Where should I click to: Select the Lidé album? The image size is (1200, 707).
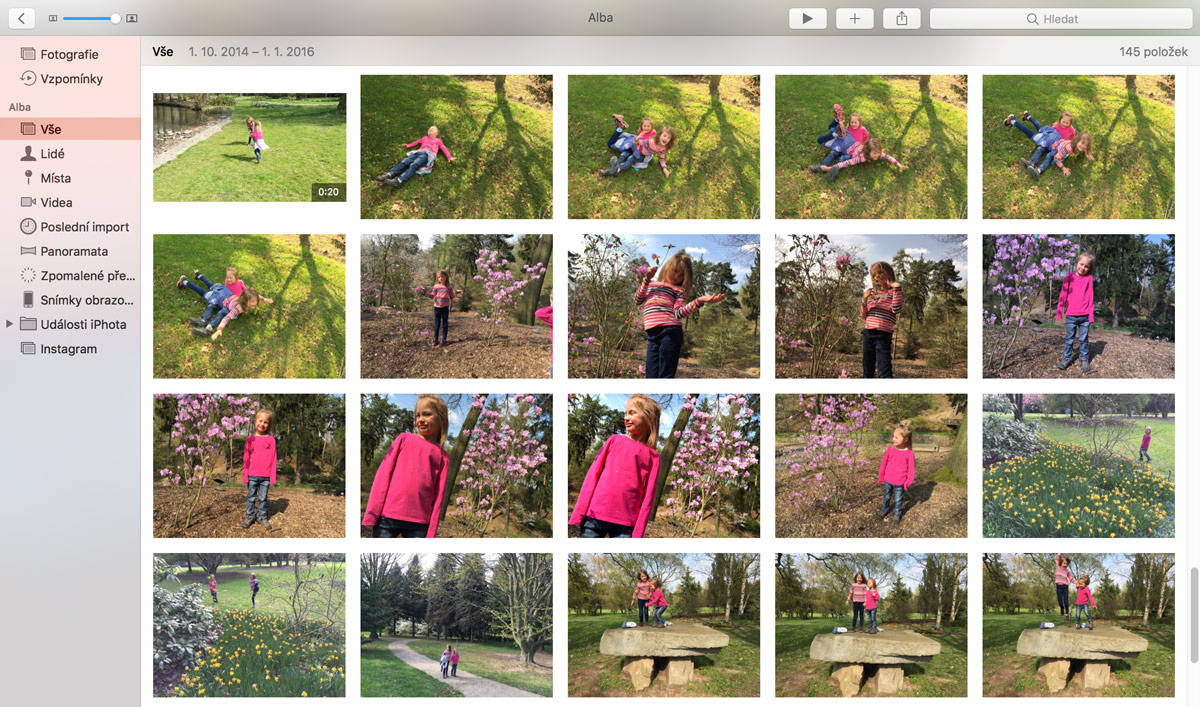tap(52, 154)
